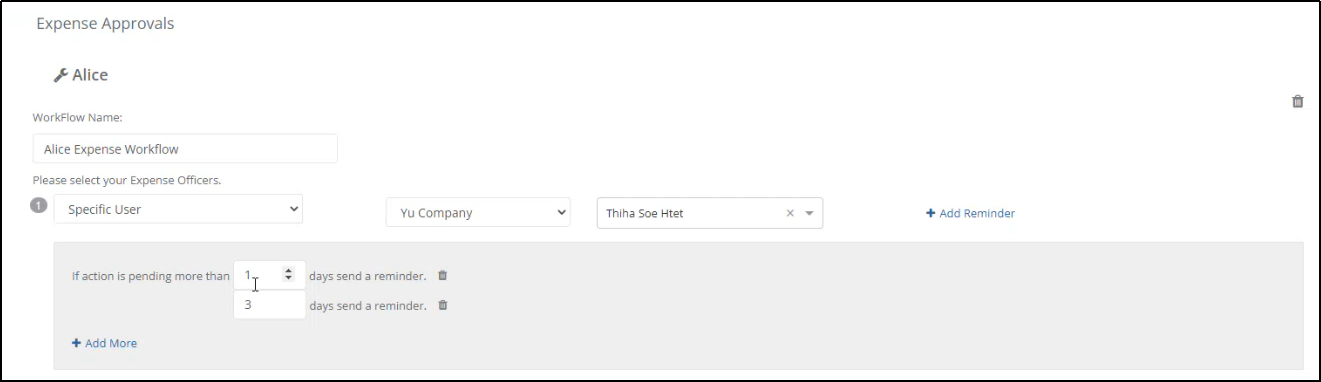Click the plus icon of Add More
This screenshot has height=382, width=1321.
point(76,343)
